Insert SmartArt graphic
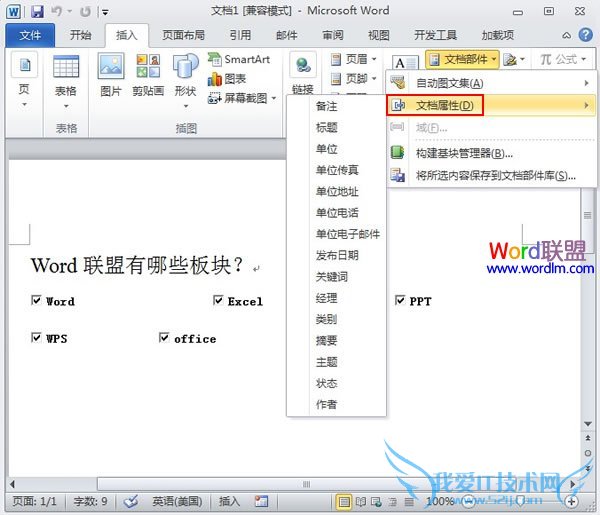 240,59
